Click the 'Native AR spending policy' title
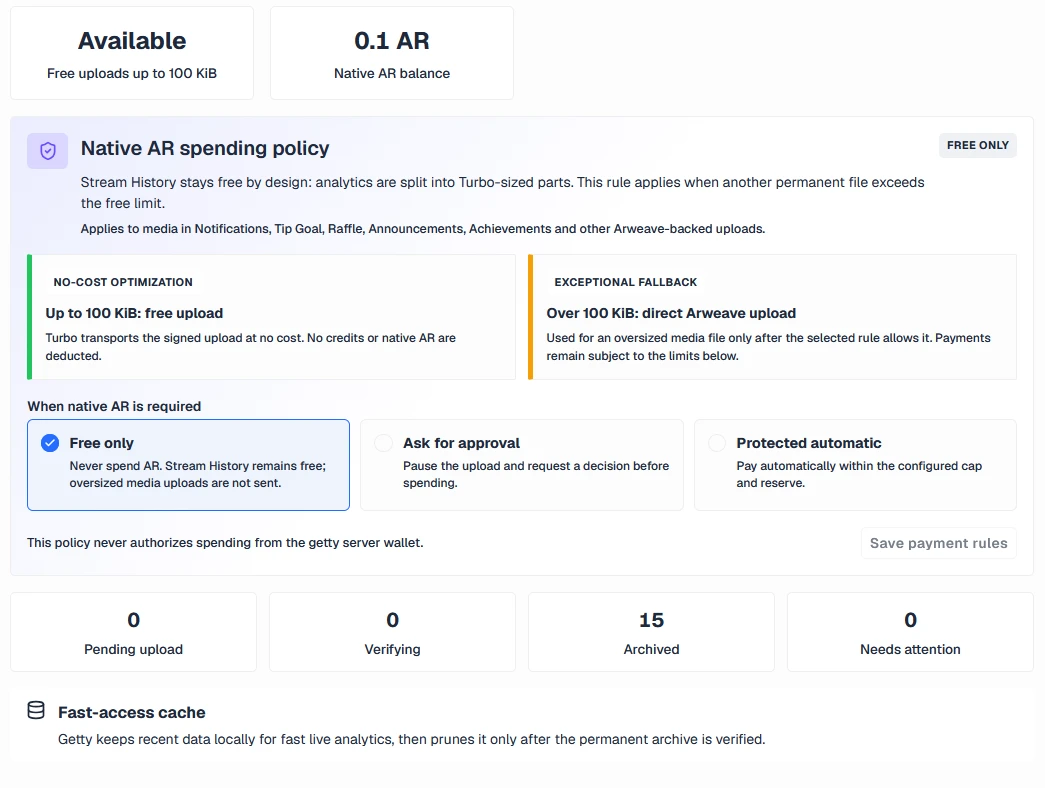This screenshot has width=1045, height=788. [x=205, y=148]
